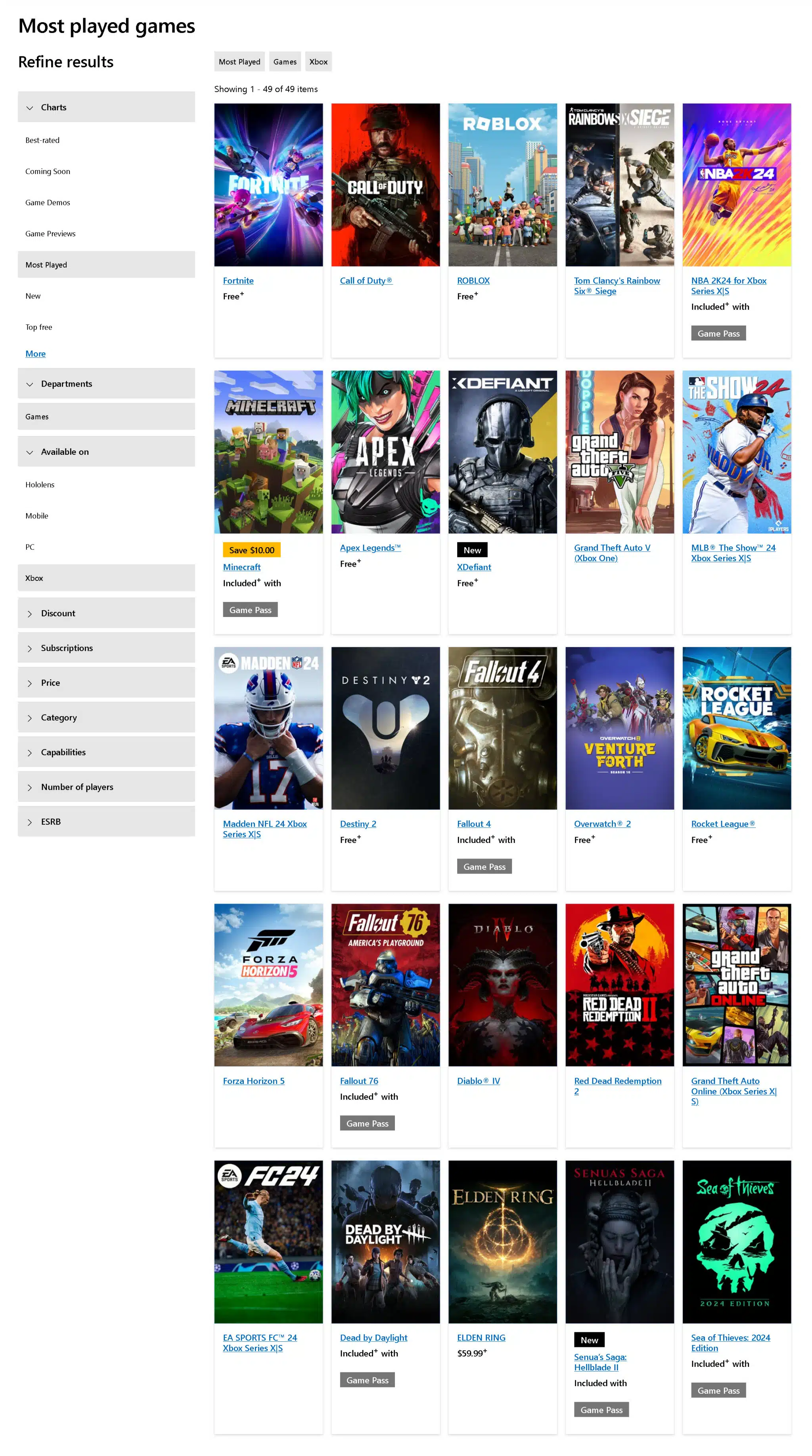812x1456 pixels.
Task: Open the ELDEN RING cover image
Action: click(502, 1242)
